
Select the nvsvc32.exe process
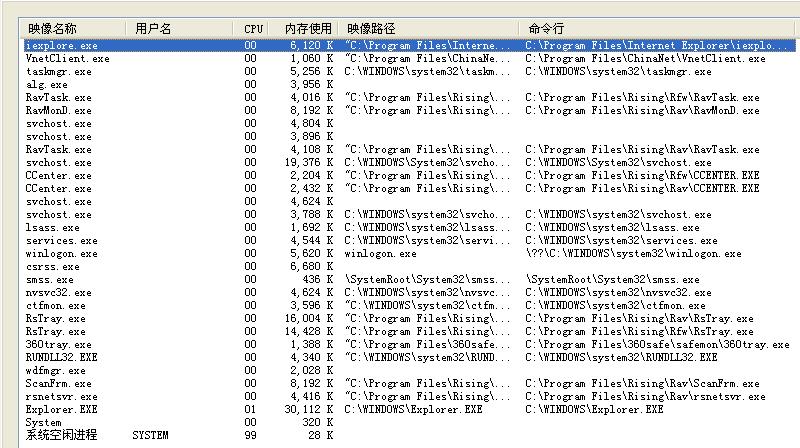(x=59, y=293)
